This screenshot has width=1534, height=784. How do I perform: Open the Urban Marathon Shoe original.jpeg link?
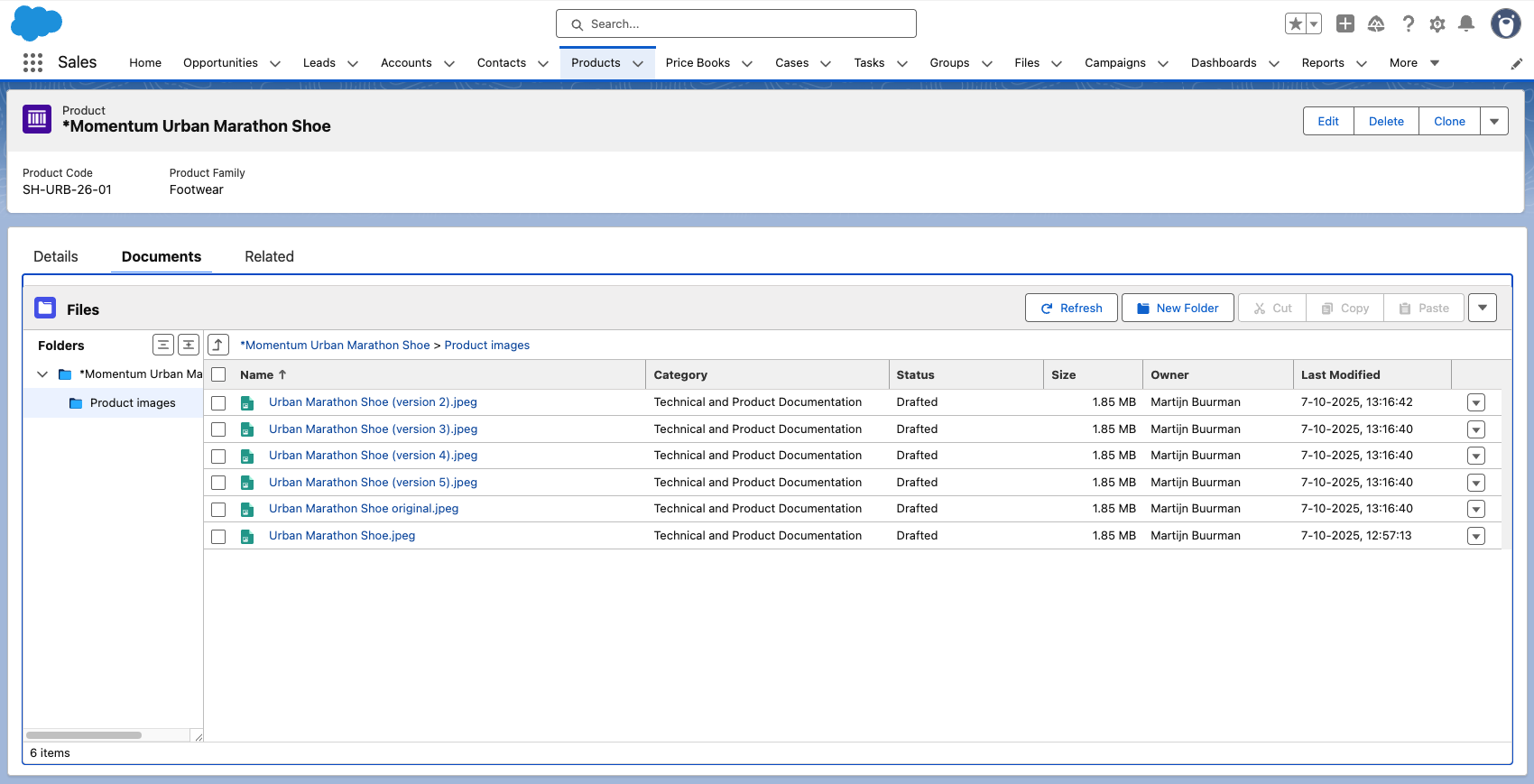[x=364, y=509]
